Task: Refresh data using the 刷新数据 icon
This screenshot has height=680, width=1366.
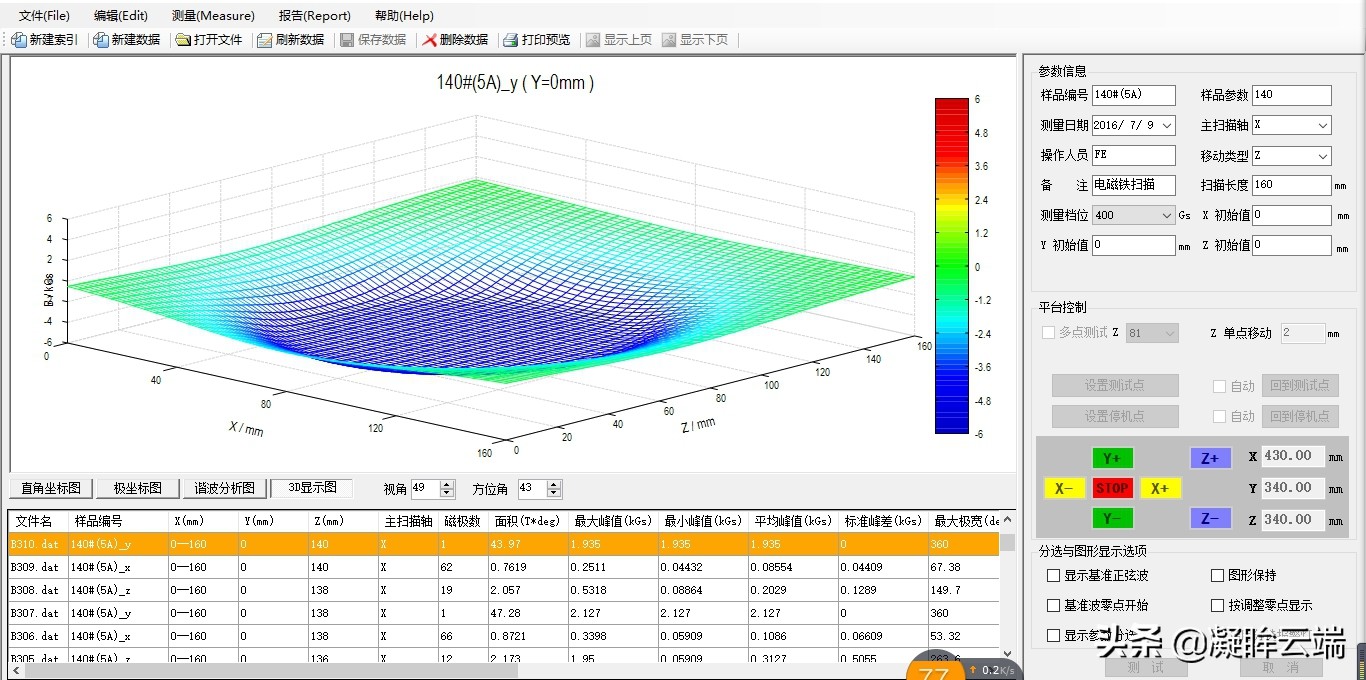Action: 289,40
